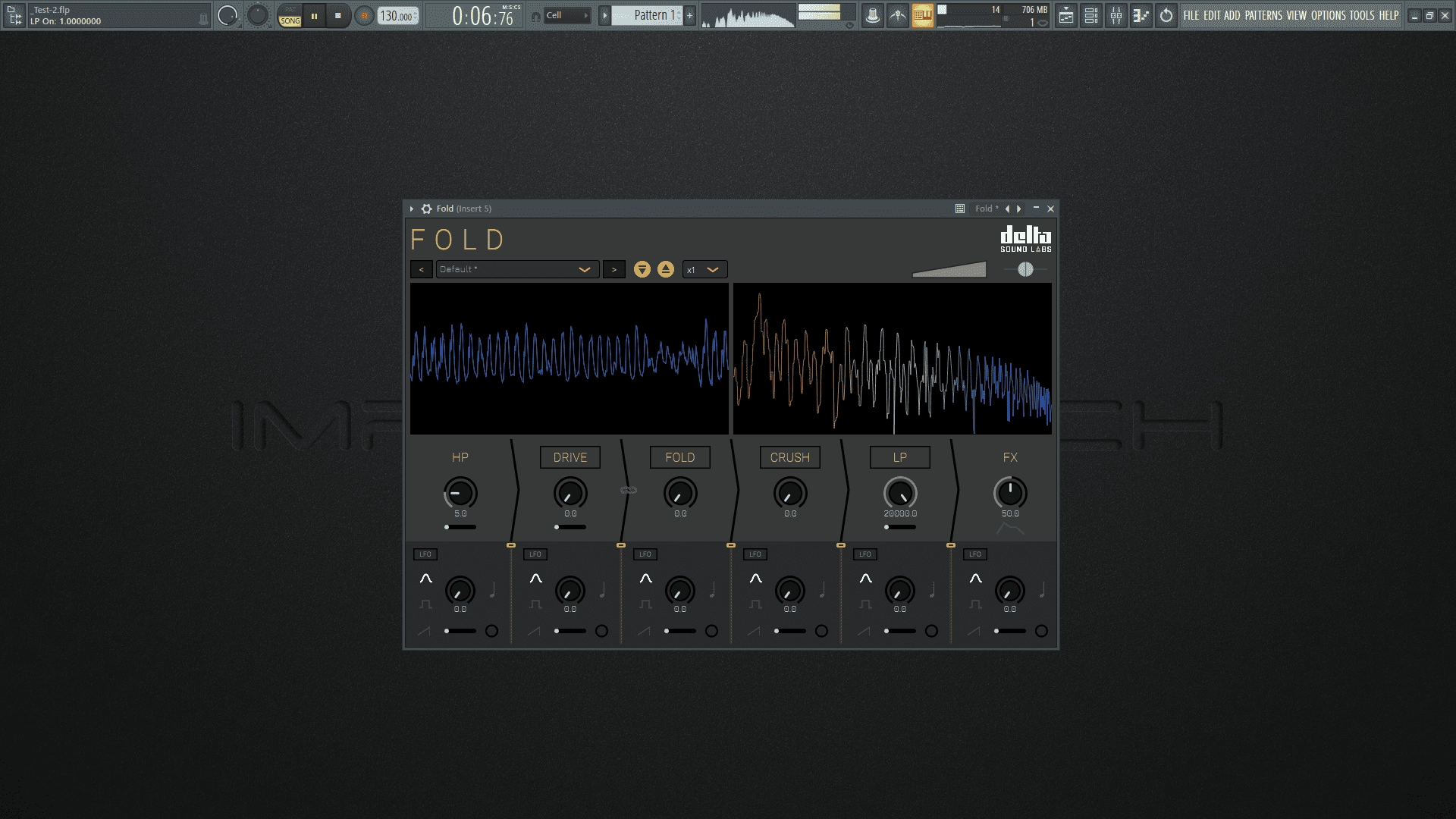Open the TOOLS menu
Image resolution: width=1456 pixels, height=819 pixels.
pos(1362,15)
